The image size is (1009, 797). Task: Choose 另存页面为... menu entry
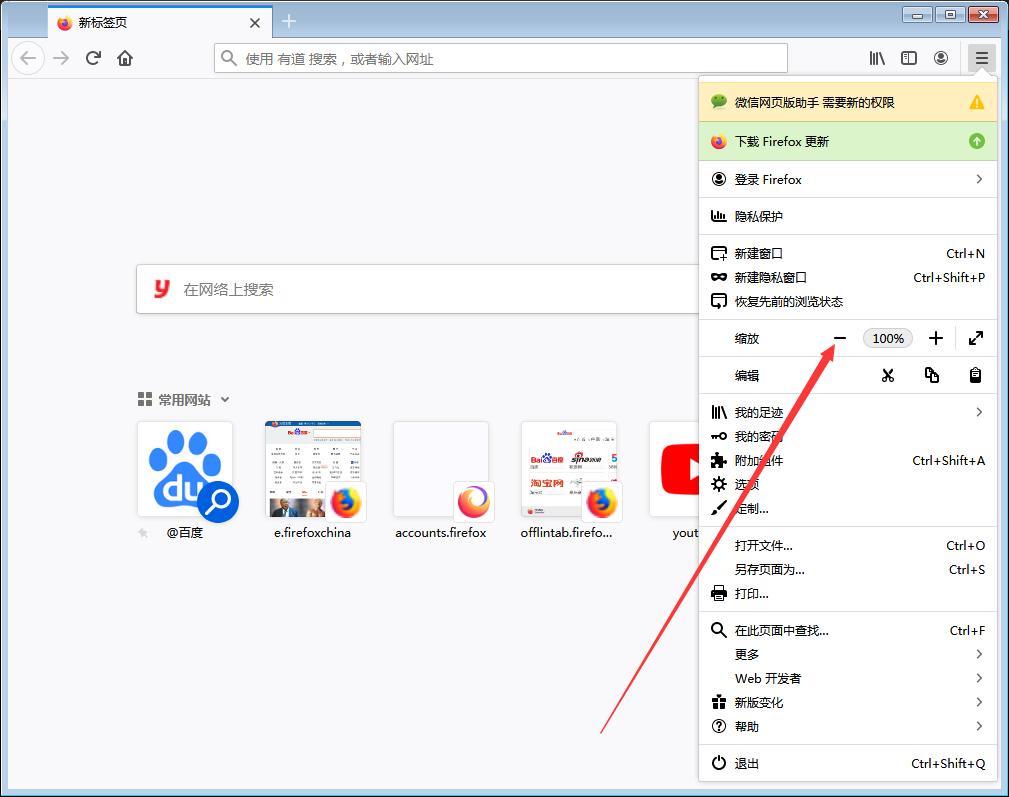pos(847,570)
